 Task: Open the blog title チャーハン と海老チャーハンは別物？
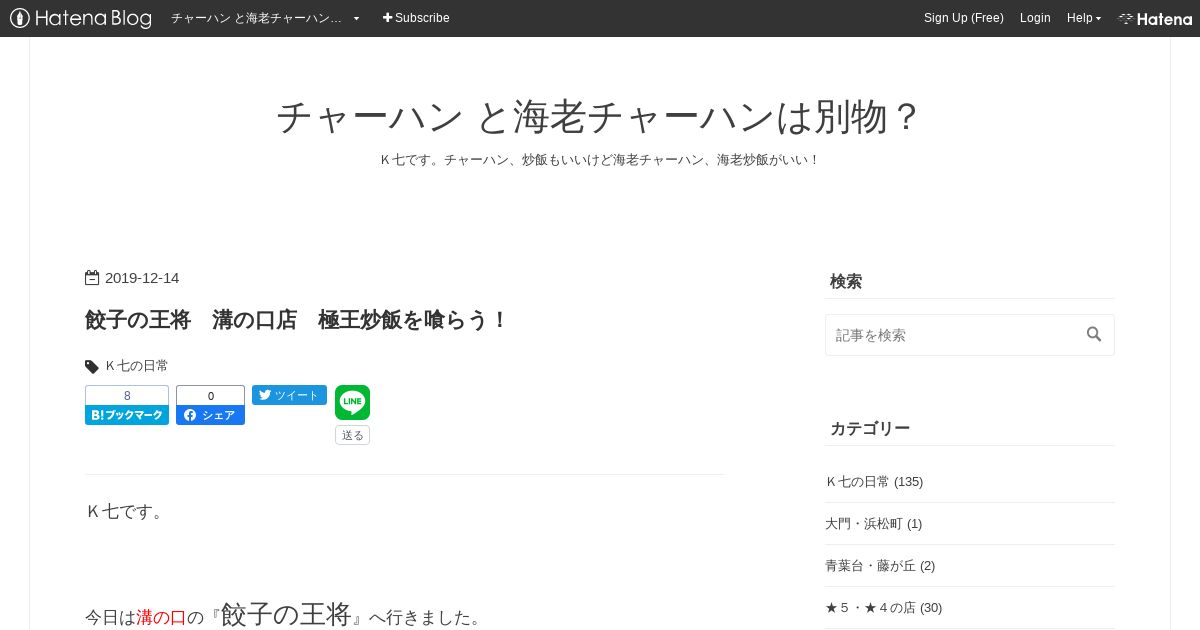coord(598,117)
